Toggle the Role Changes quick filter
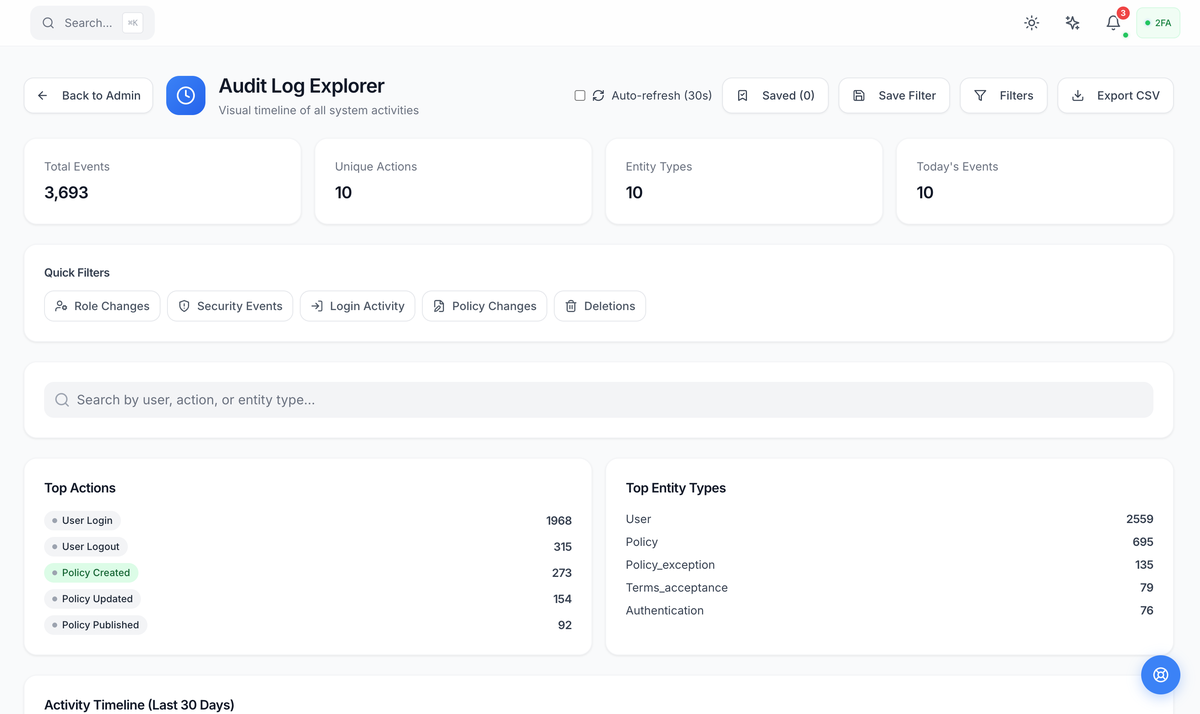Screen dimensions: 1200x714 pyautogui.click(x=101, y=306)
